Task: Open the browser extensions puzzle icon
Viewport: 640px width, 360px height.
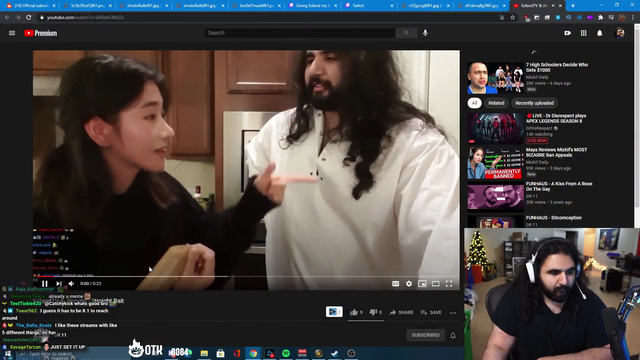Action: pos(600,18)
